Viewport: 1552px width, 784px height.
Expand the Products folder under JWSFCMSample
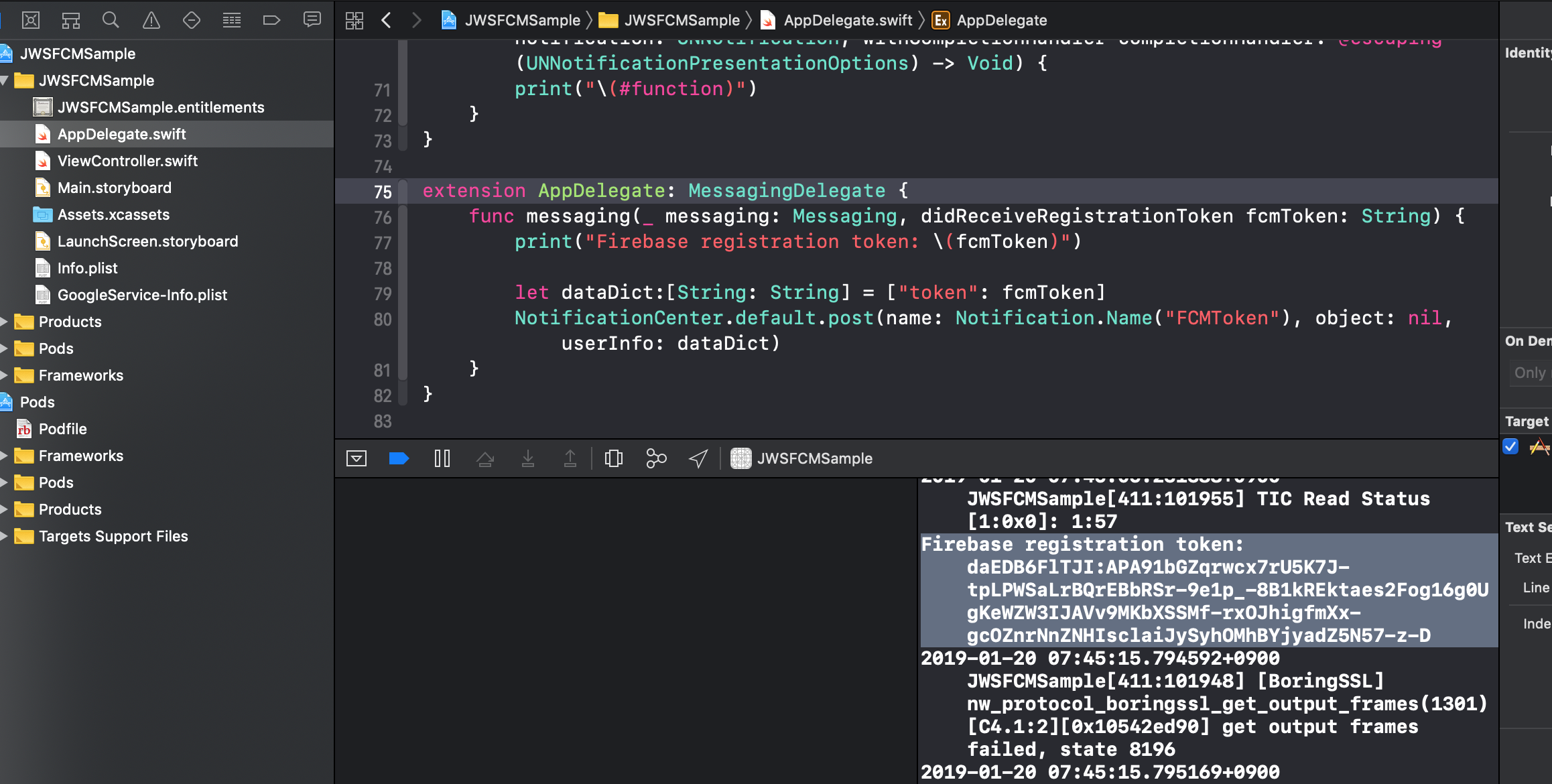coord(5,322)
